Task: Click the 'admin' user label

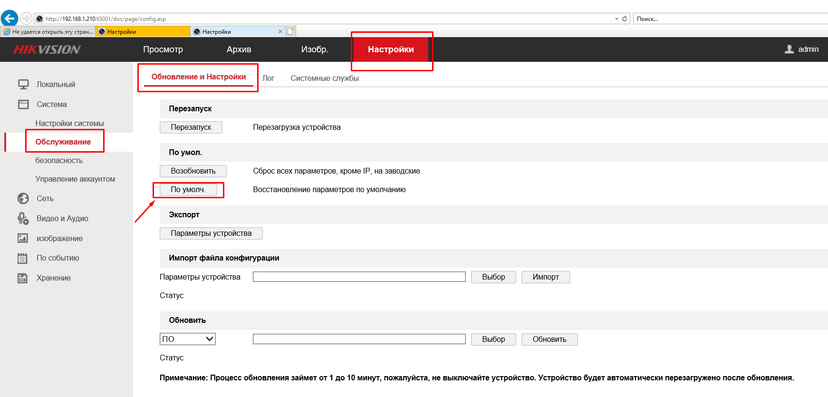Action: click(x=808, y=49)
